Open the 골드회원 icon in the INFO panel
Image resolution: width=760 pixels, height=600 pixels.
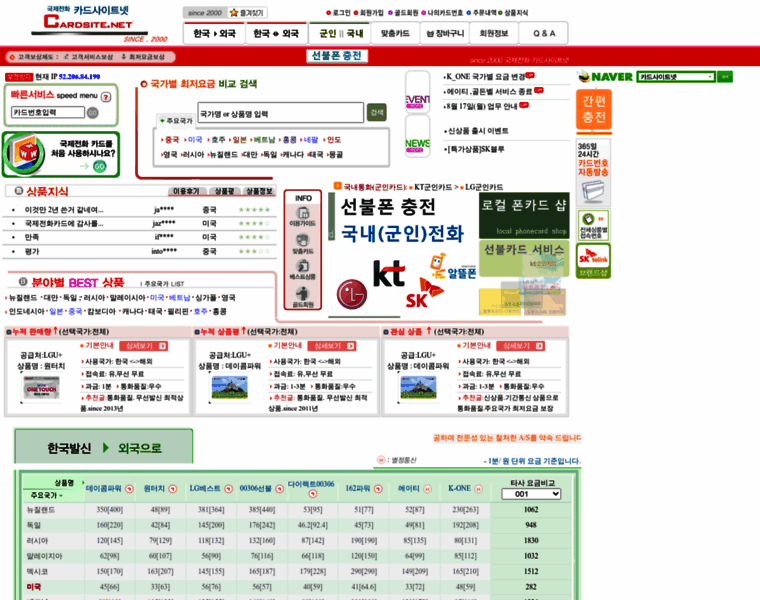point(303,297)
